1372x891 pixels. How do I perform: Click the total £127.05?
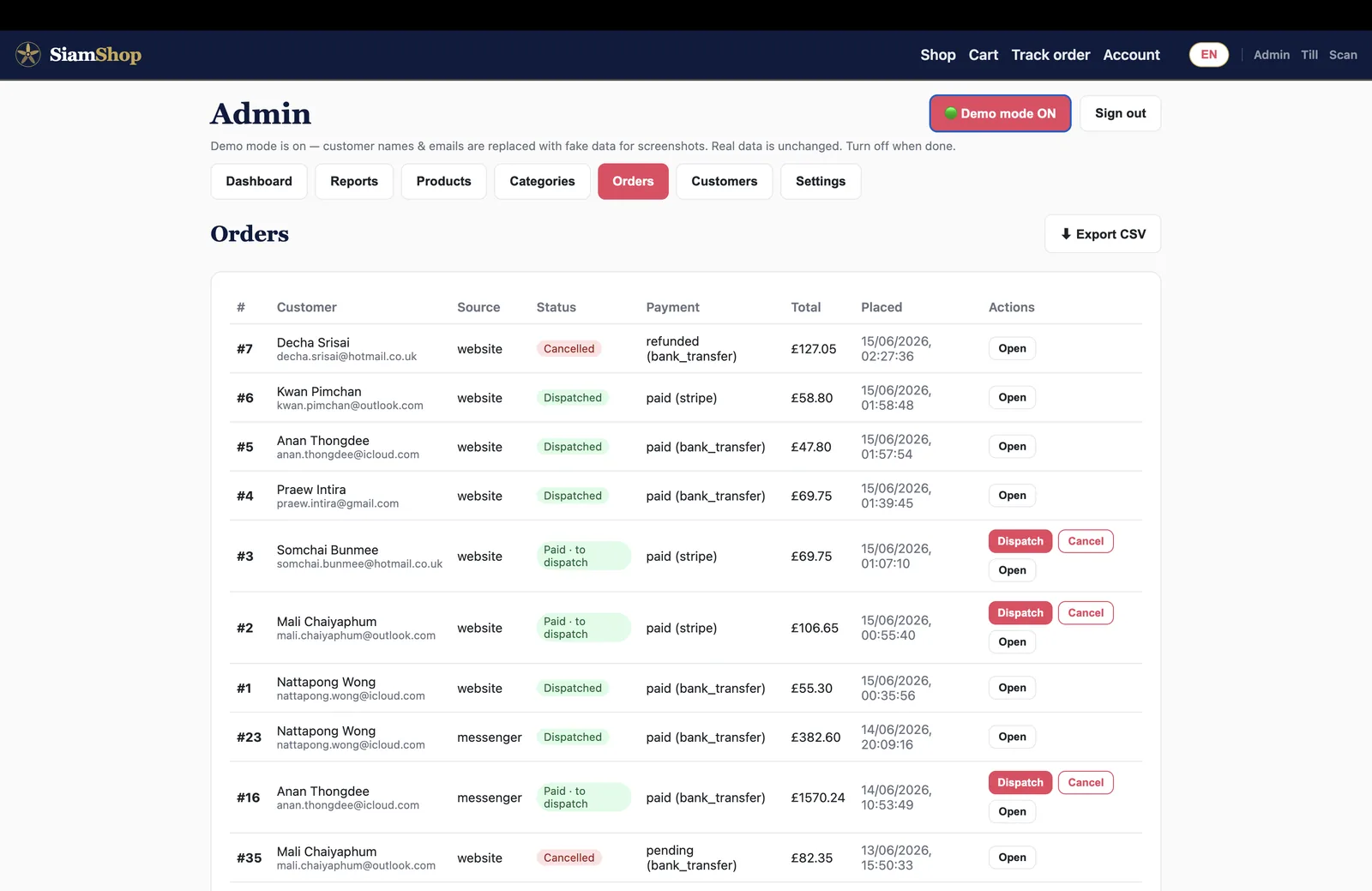[x=813, y=349]
